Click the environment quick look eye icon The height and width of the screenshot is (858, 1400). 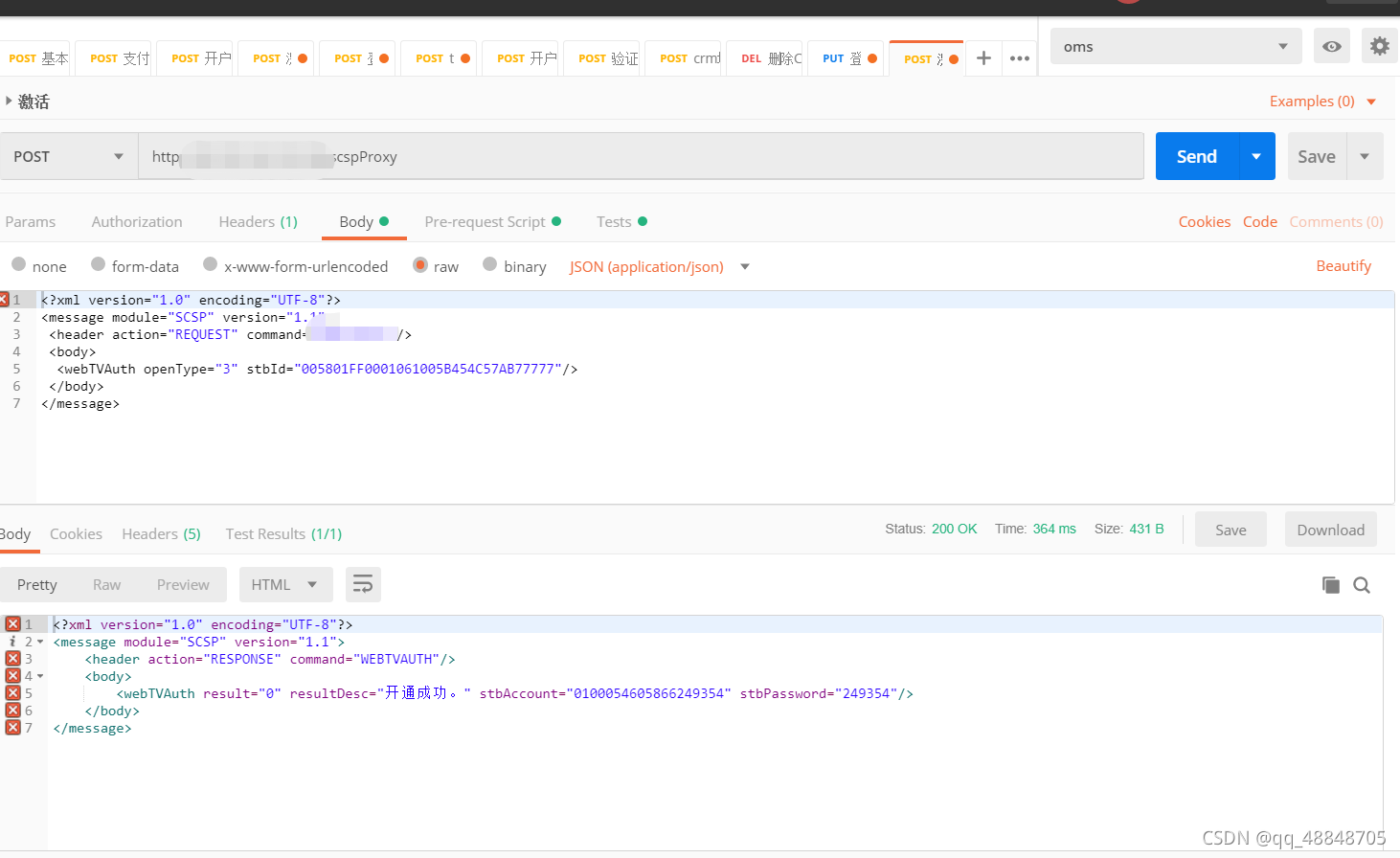tap(1332, 46)
